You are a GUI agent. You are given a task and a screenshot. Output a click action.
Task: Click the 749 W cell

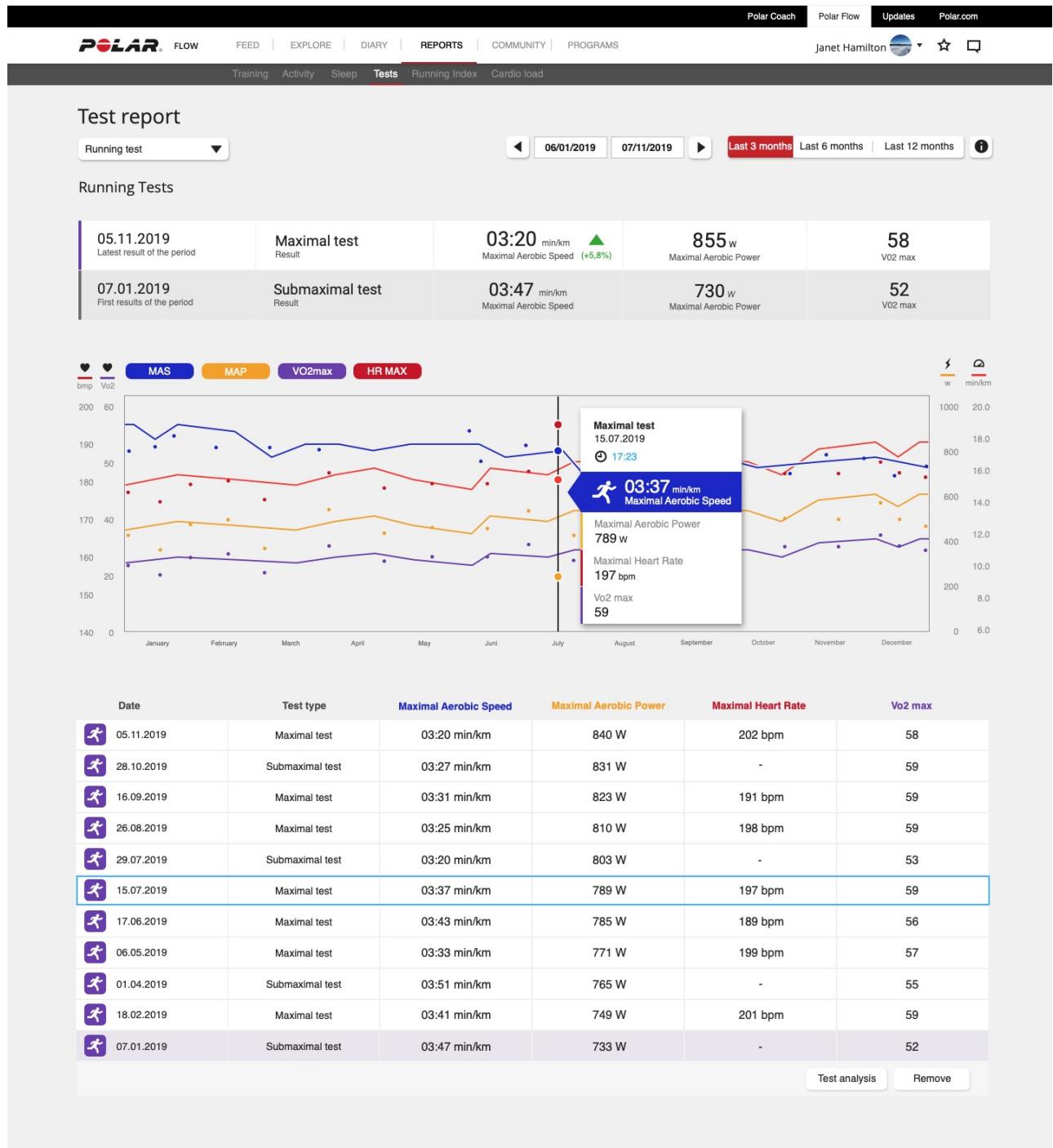(609, 1015)
